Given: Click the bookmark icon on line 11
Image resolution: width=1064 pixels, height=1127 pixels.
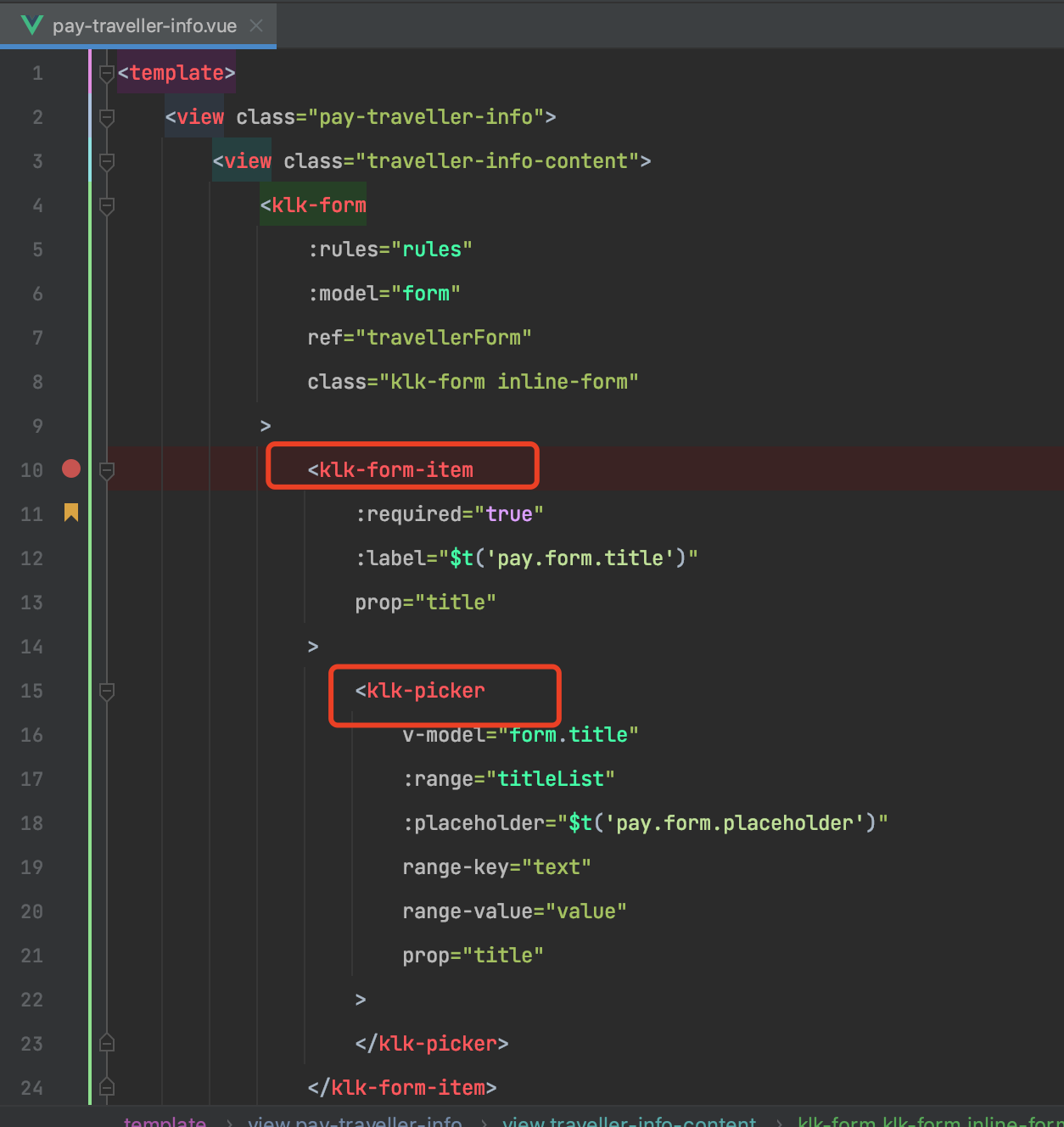Looking at the screenshot, I should 71,513.
